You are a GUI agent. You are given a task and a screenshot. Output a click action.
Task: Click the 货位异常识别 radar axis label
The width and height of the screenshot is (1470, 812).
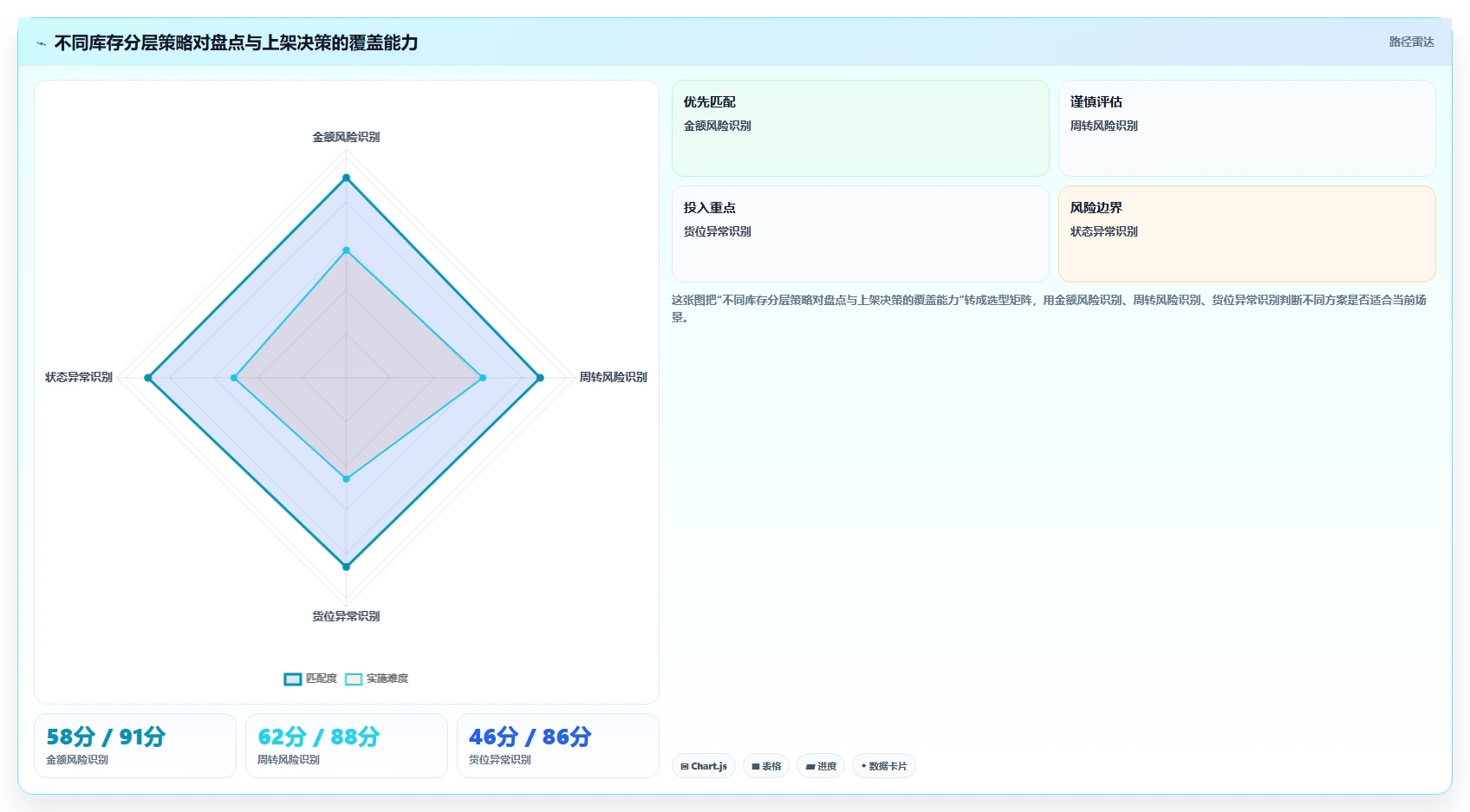tap(346, 616)
